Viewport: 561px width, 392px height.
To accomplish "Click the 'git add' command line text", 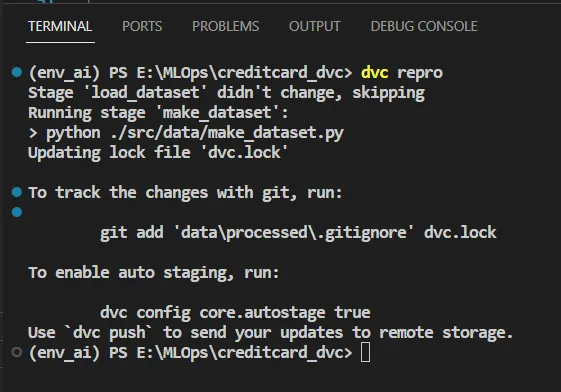I will click(x=298, y=233).
